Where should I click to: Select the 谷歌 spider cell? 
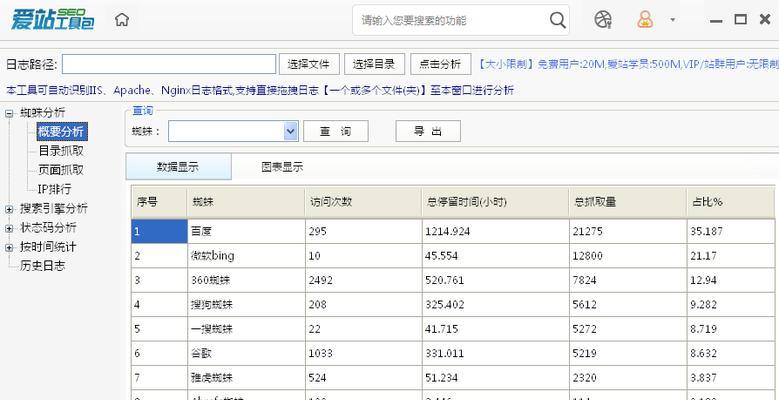(x=246, y=353)
